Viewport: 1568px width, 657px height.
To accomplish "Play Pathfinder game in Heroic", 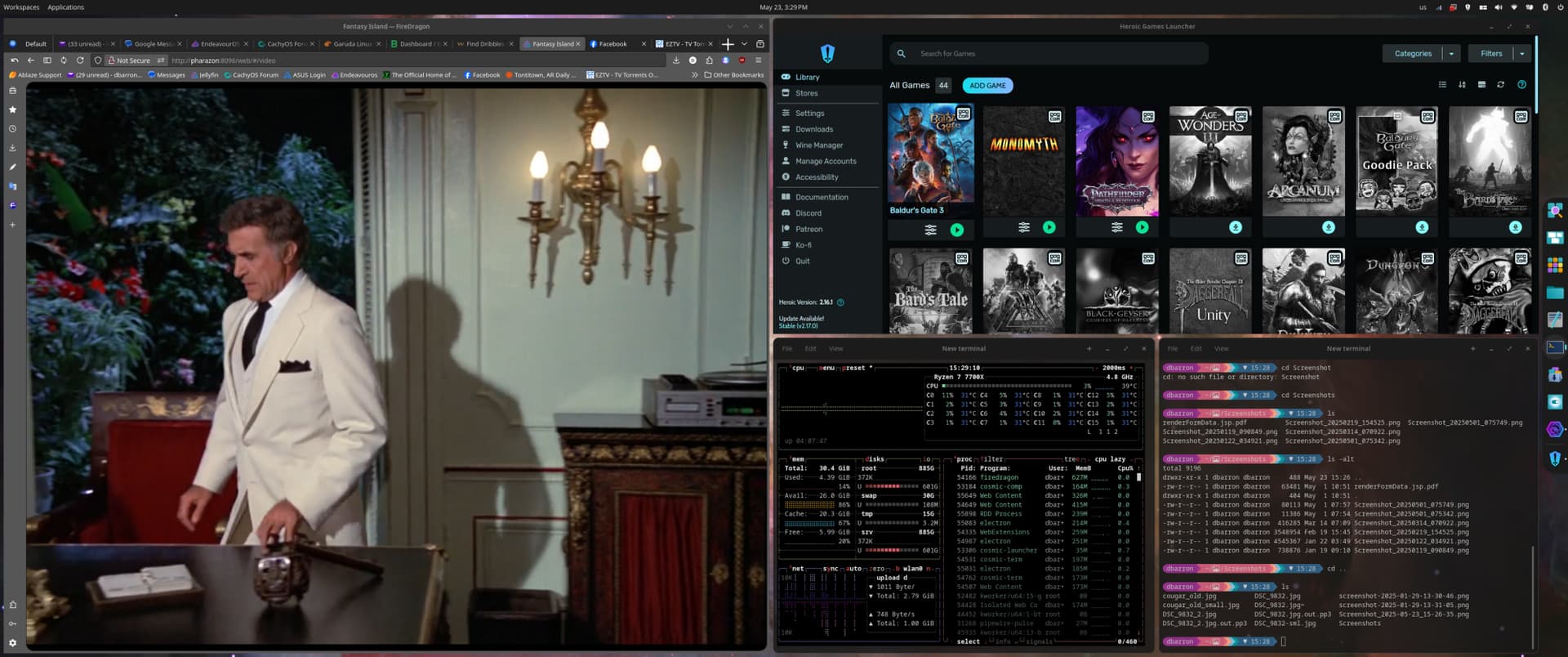I will point(1143,228).
